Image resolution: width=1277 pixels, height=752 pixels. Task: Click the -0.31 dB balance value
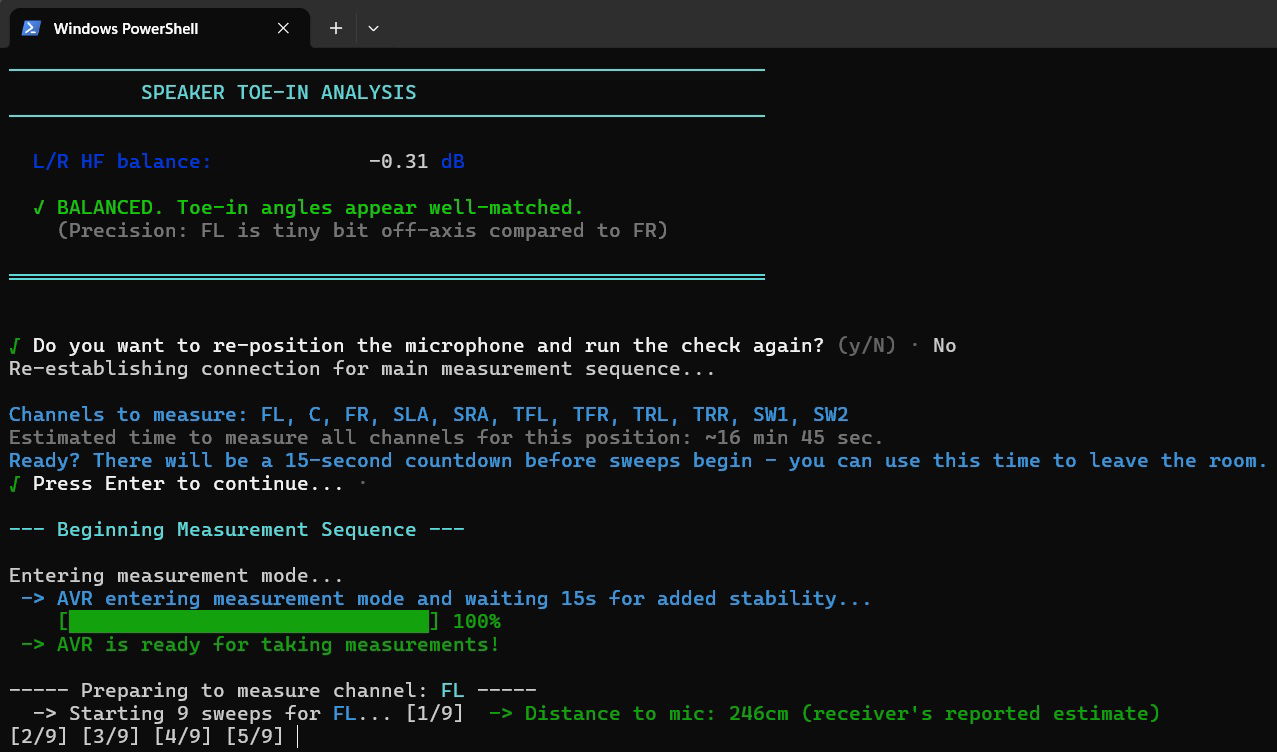pos(415,161)
